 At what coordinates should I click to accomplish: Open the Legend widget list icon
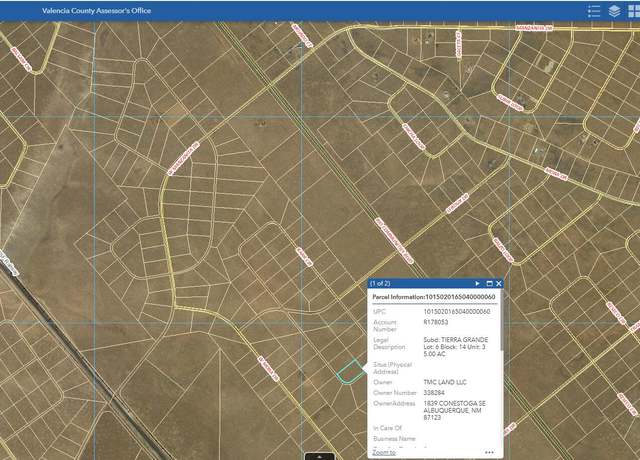(594, 11)
